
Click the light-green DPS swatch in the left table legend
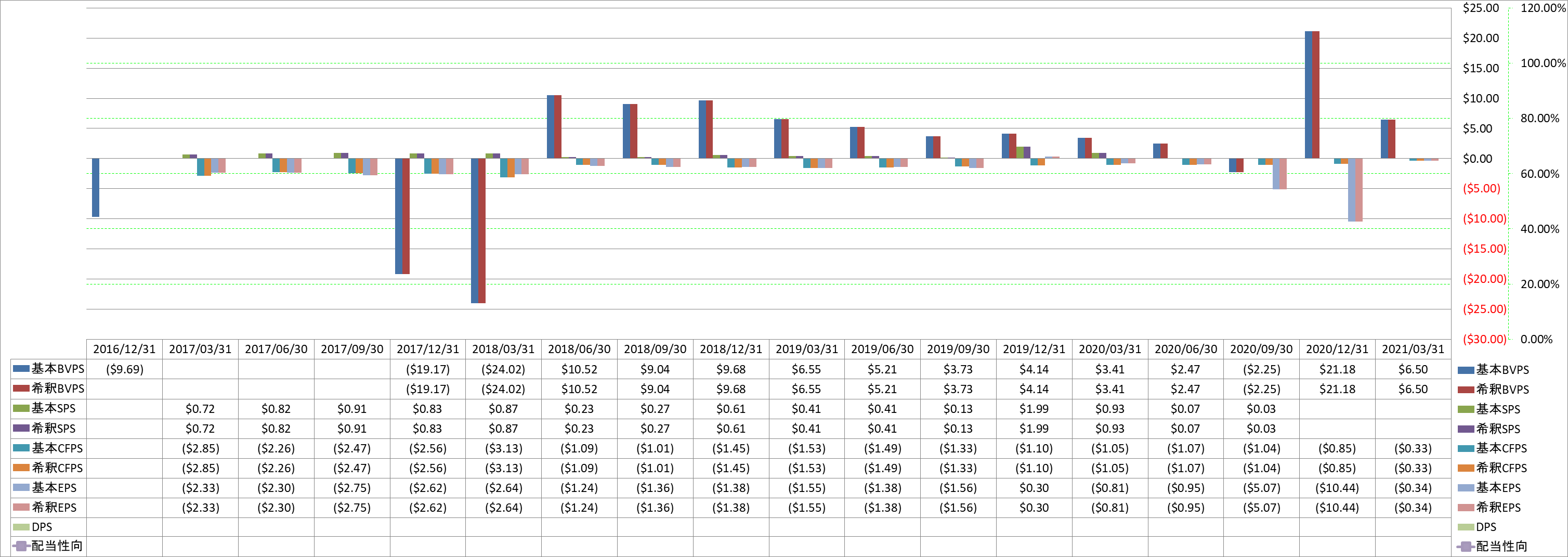click(x=21, y=526)
